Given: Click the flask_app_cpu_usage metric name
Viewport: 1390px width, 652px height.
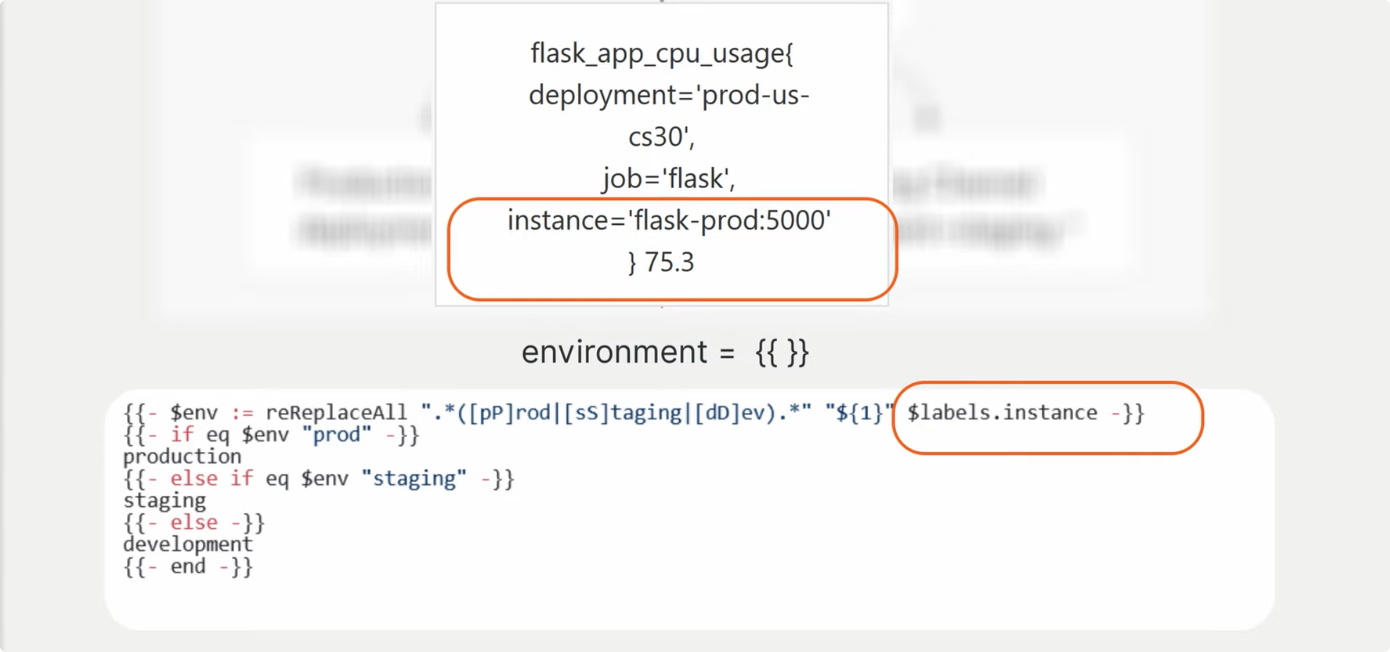Looking at the screenshot, I should 661,54.
